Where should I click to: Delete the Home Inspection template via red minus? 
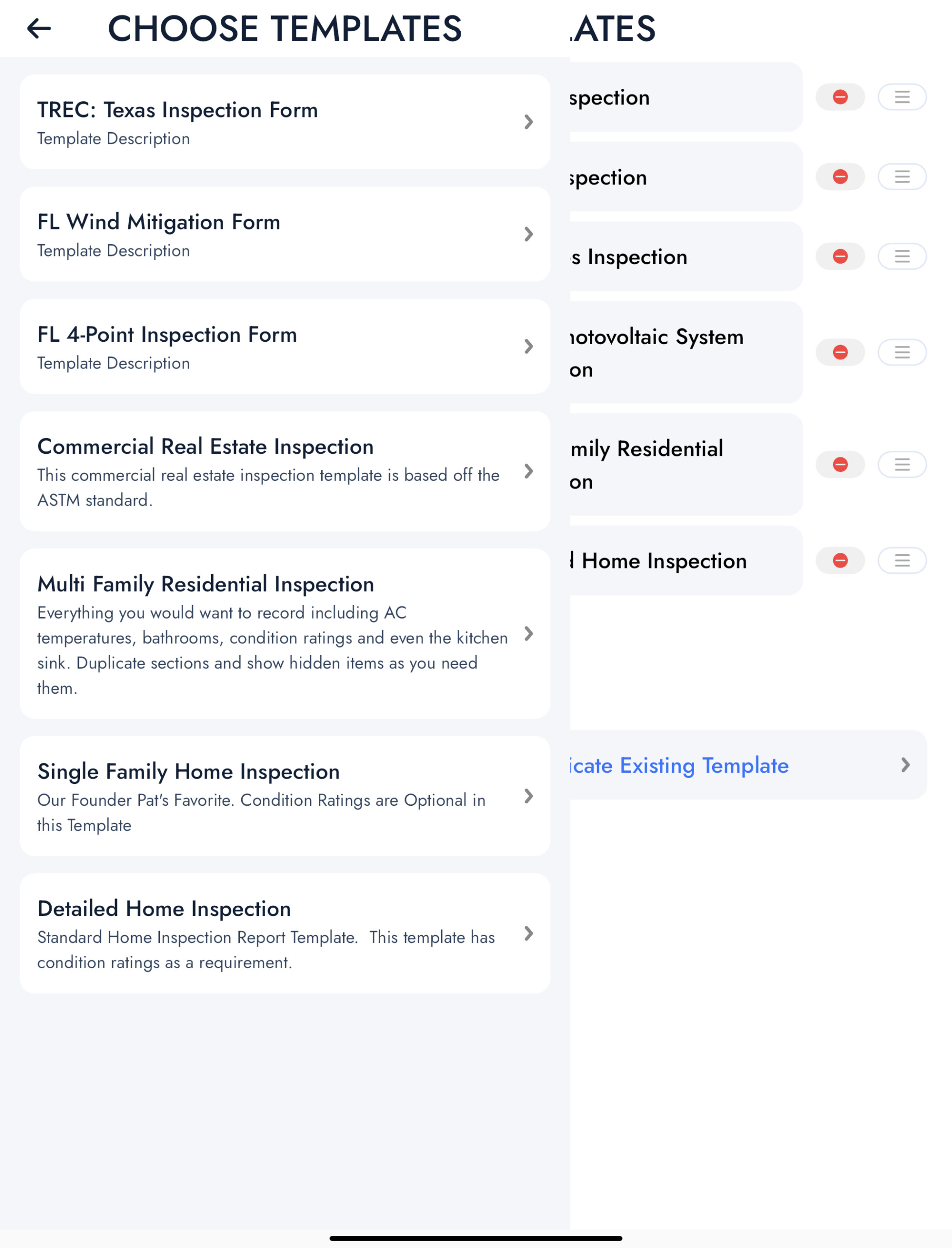840,561
